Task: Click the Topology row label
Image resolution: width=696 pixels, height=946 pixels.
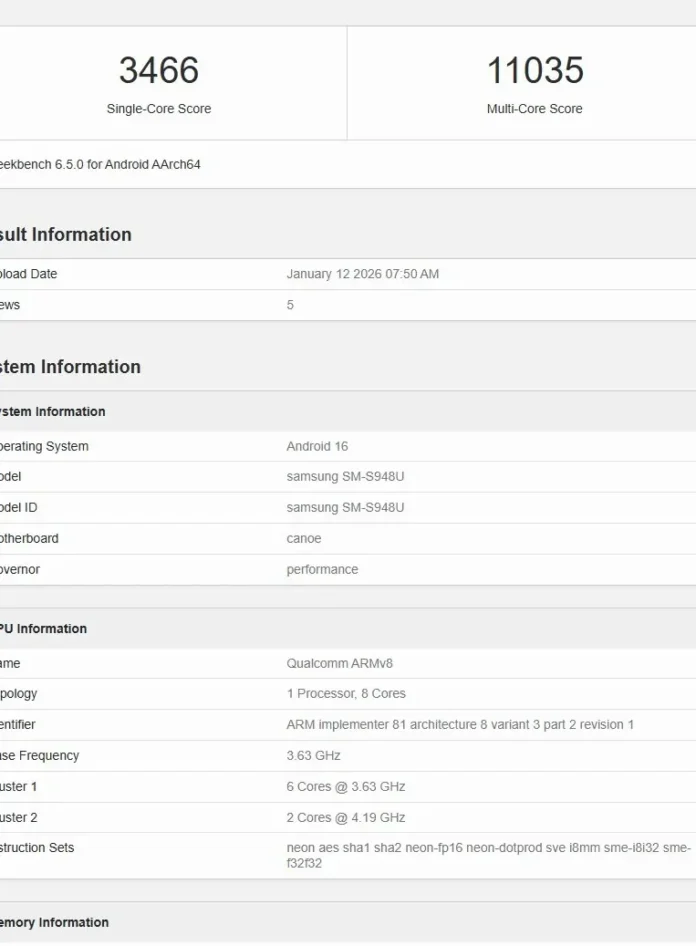Action: click(19, 694)
